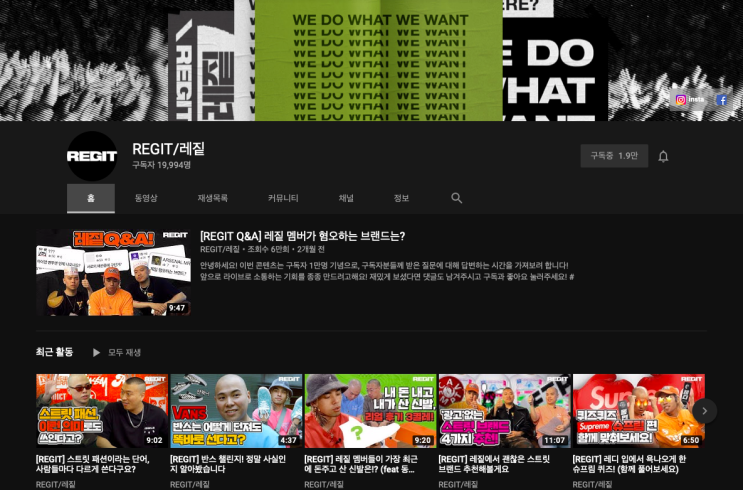Open the featured 레질 Q&A video thumbnail

(114, 272)
